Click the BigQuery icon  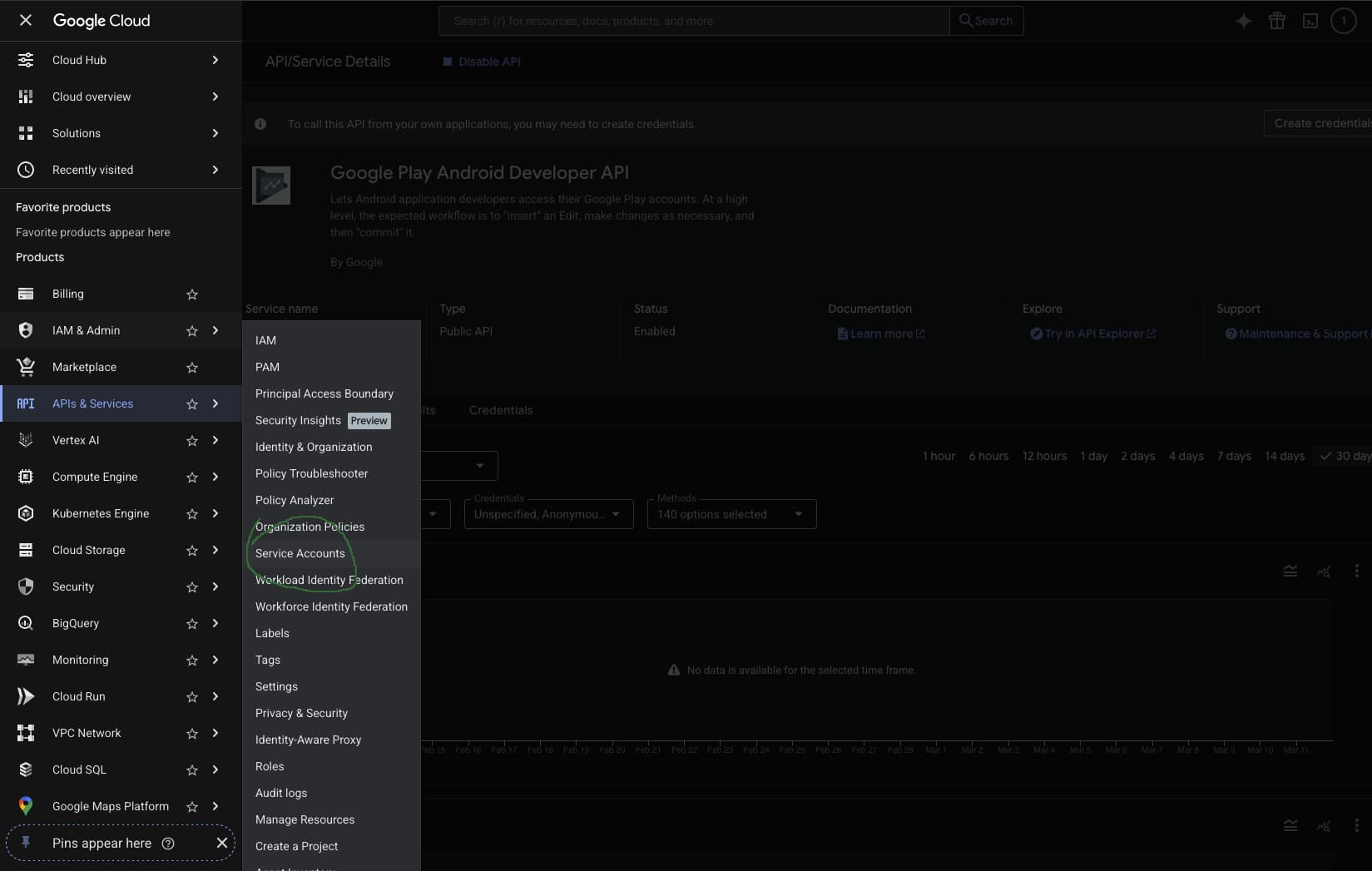26,623
